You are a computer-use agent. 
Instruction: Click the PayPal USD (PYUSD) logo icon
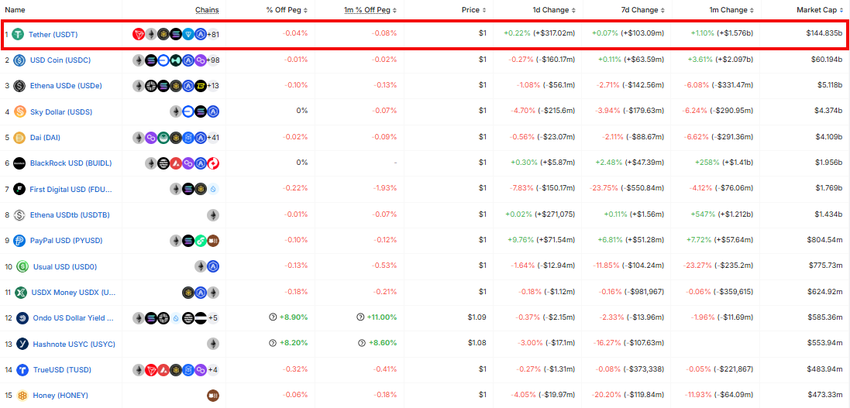pyautogui.click(x=20, y=241)
